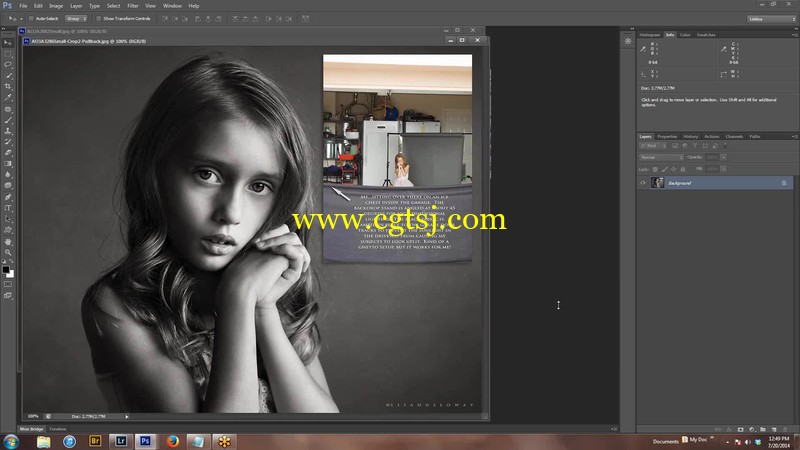Select the Move tool in the toolbox
The width and height of the screenshot is (800, 450).
coord(8,43)
